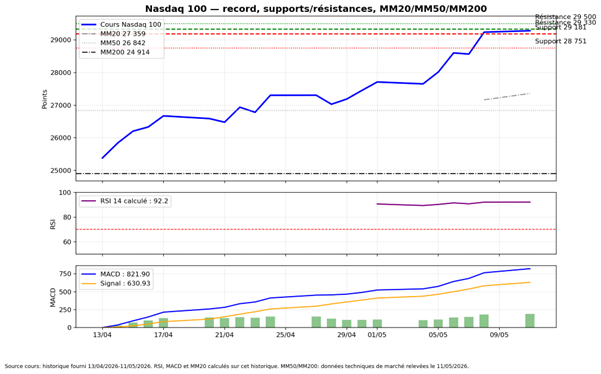
Task: Click the orange line sample beside "Signal"
Action: (89, 284)
